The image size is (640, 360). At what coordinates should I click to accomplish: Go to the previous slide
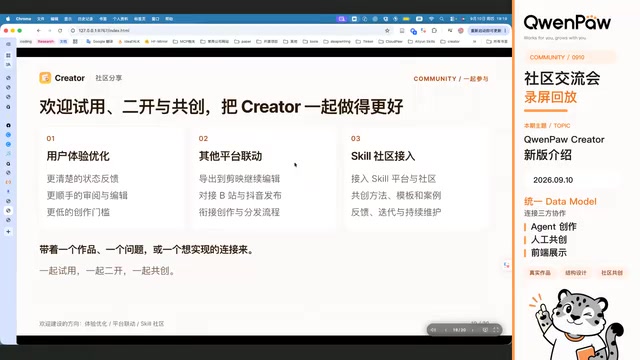tap(446, 330)
